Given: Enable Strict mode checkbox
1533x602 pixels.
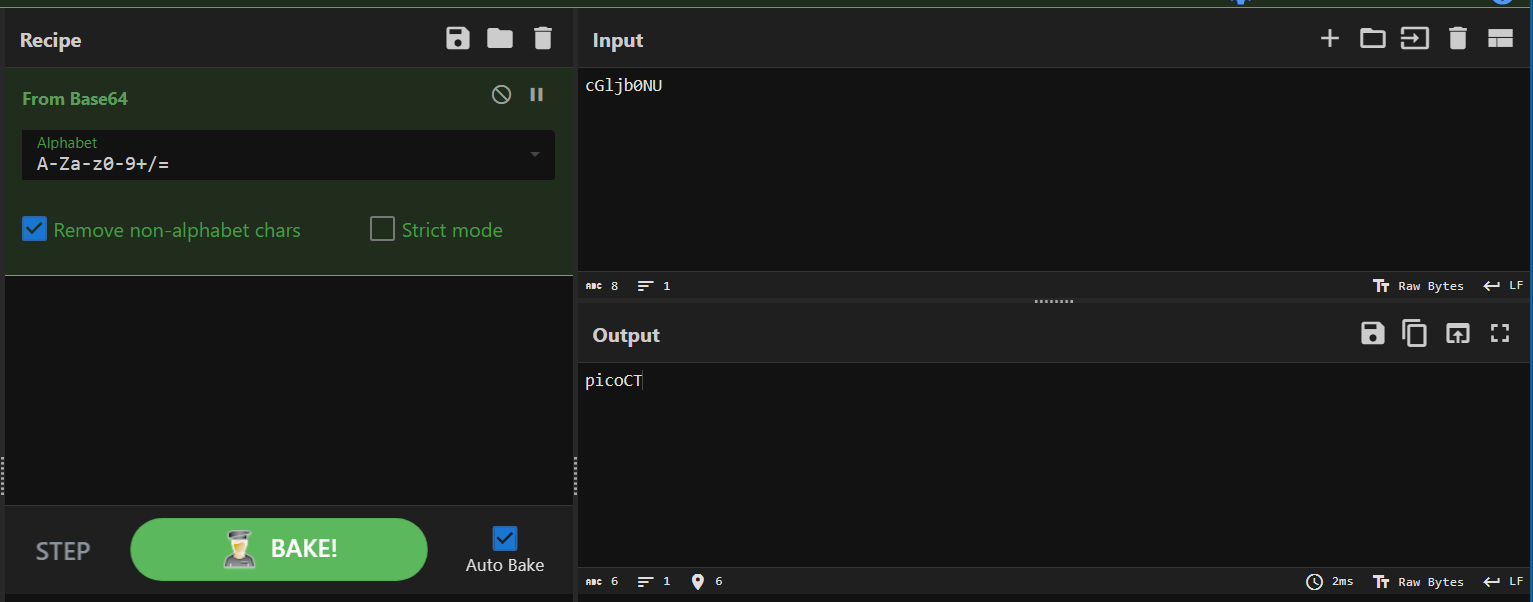Looking at the screenshot, I should 383,230.
